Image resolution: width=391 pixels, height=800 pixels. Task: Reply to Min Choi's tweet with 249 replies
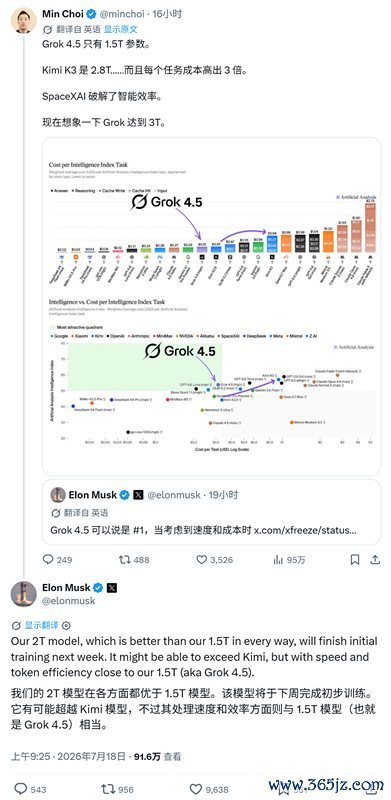coord(48,560)
